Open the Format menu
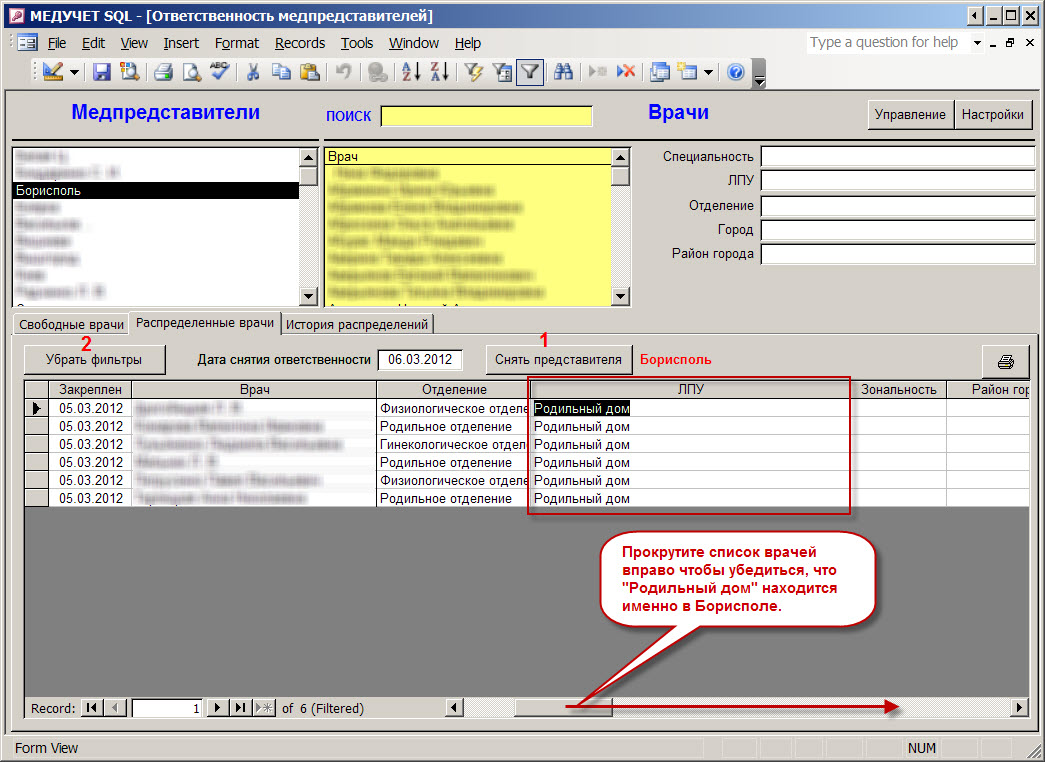Image resolution: width=1045 pixels, height=762 pixels. (x=237, y=43)
